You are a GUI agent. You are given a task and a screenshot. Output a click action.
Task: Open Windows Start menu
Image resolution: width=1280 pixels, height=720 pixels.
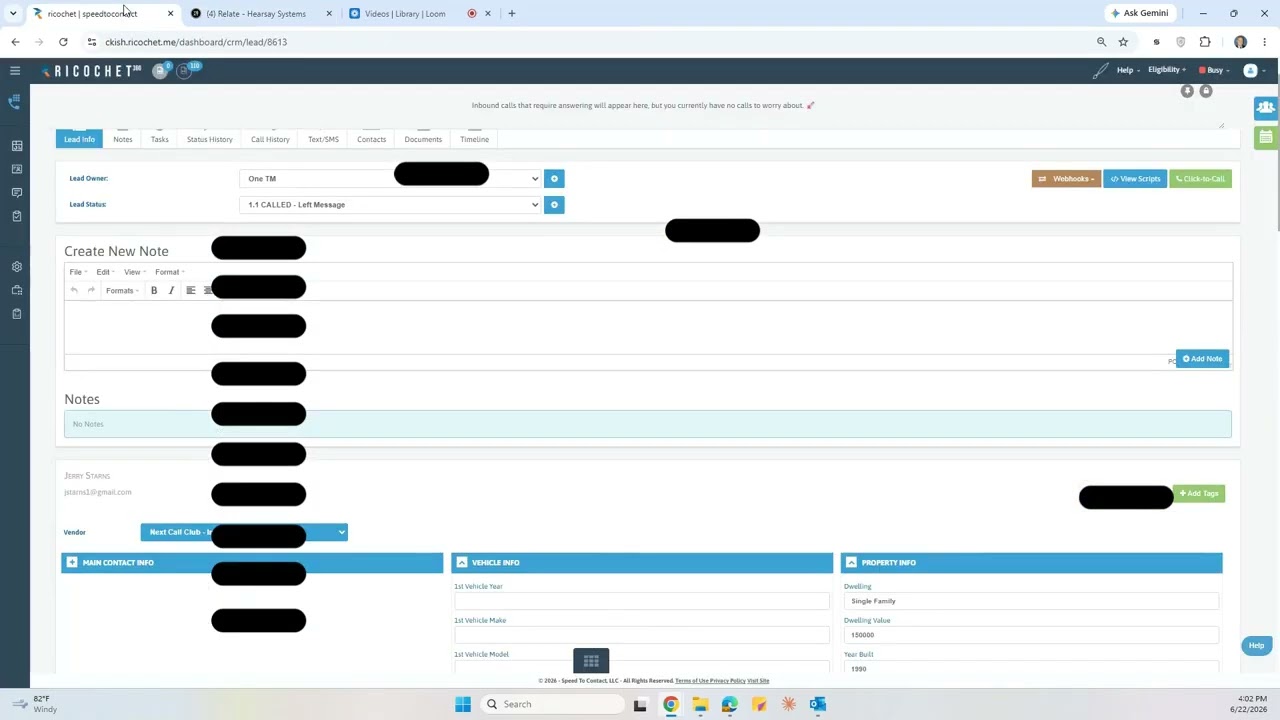(x=463, y=704)
